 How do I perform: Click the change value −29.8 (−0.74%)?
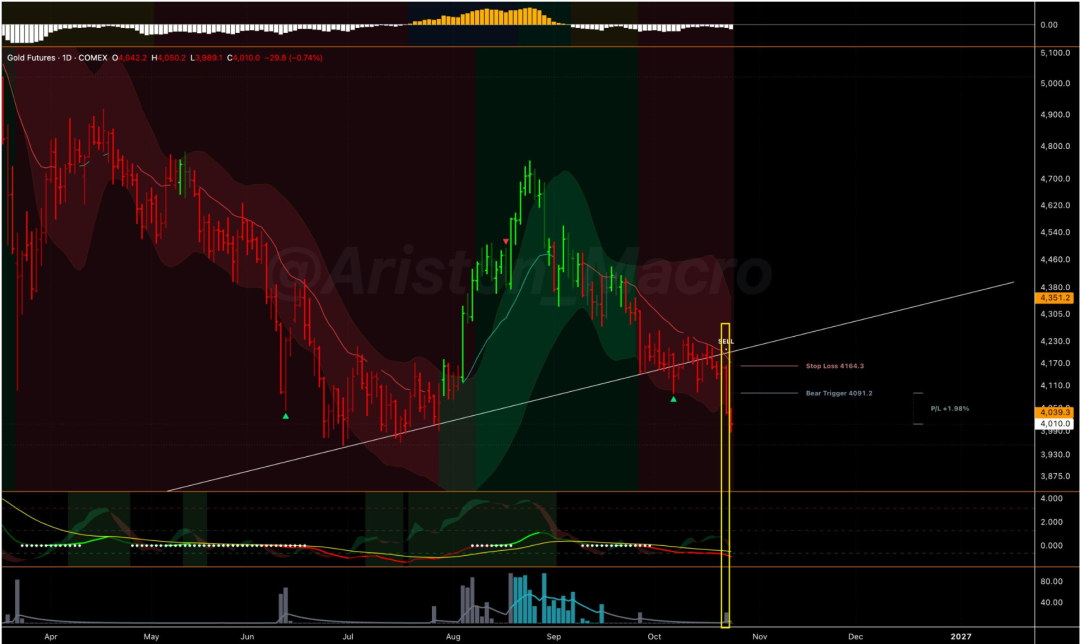click(293, 58)
